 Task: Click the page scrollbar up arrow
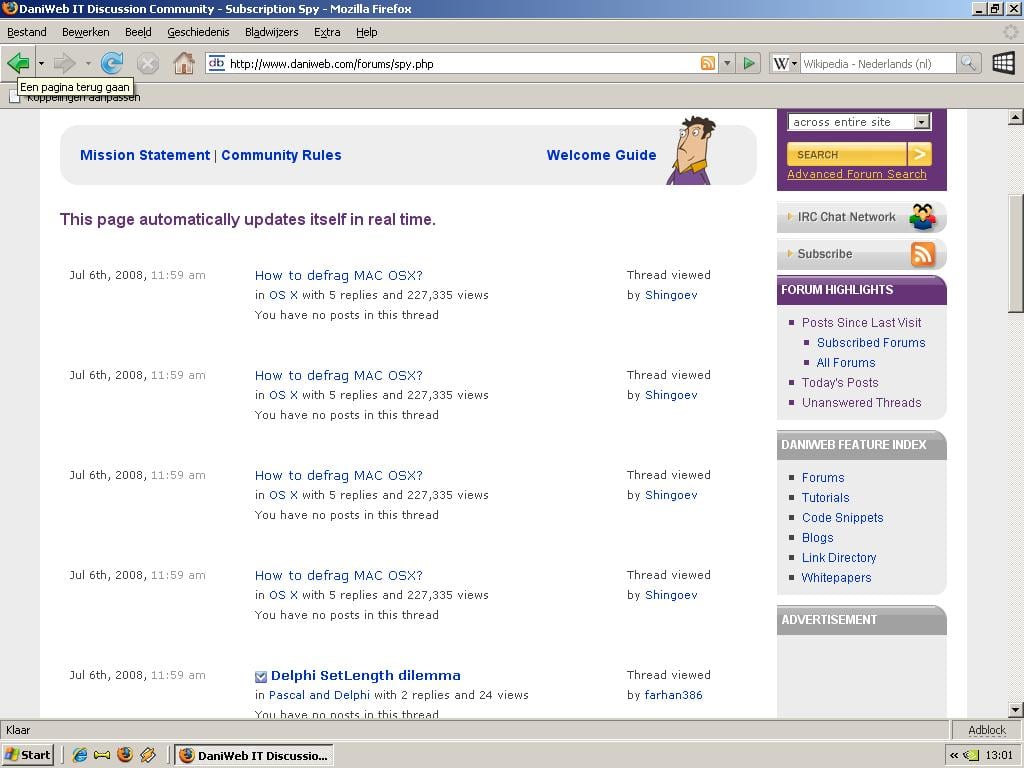(x=1015, y=118)
